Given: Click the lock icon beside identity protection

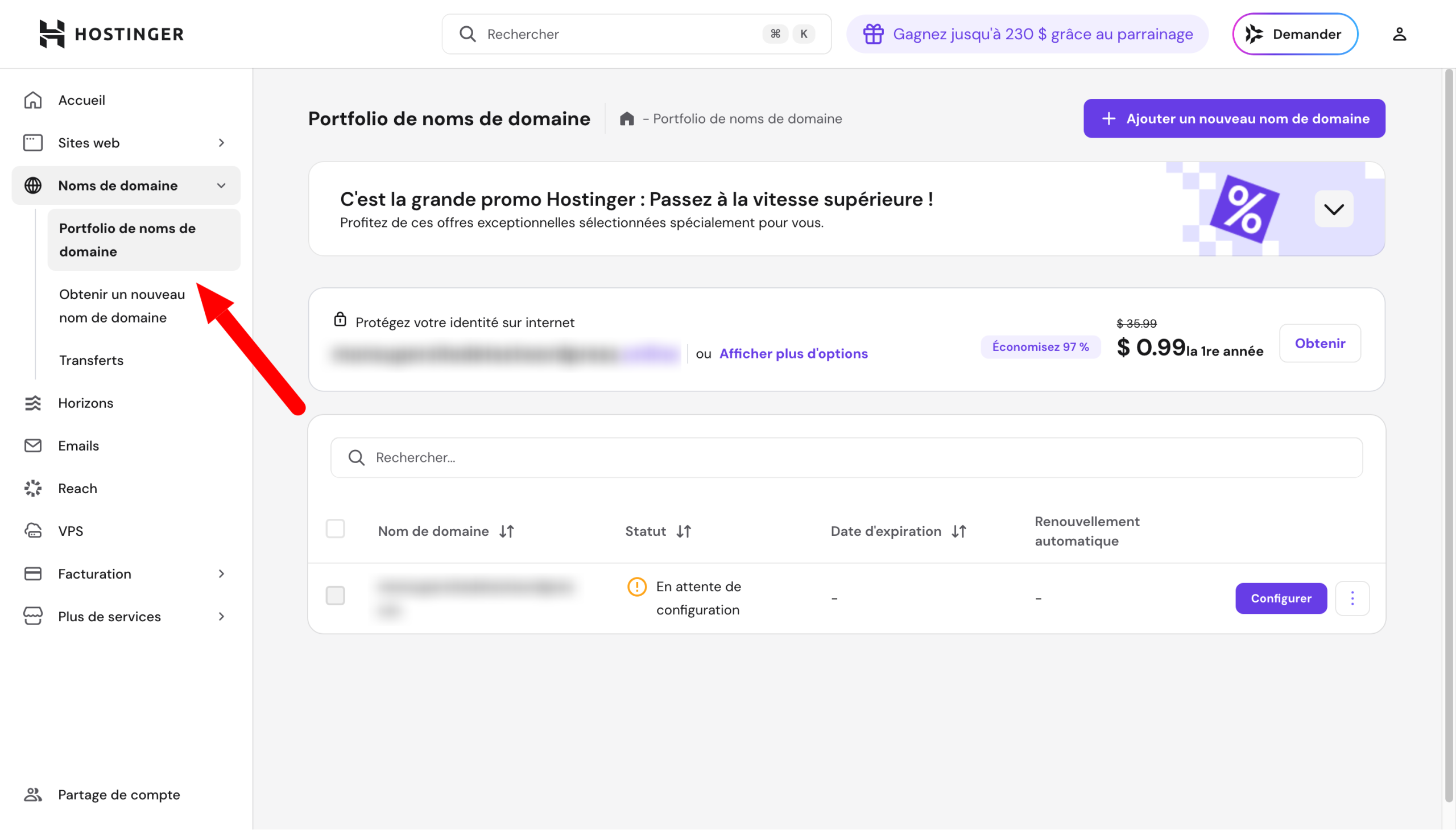Looking at the screenshot, I should [340, 319].
